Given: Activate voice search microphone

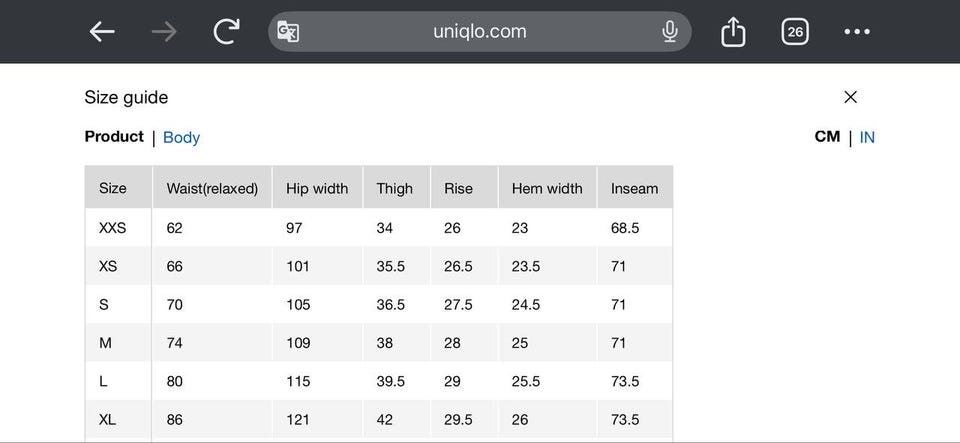Looking at the screenshot, I should (x=670, y=32).
